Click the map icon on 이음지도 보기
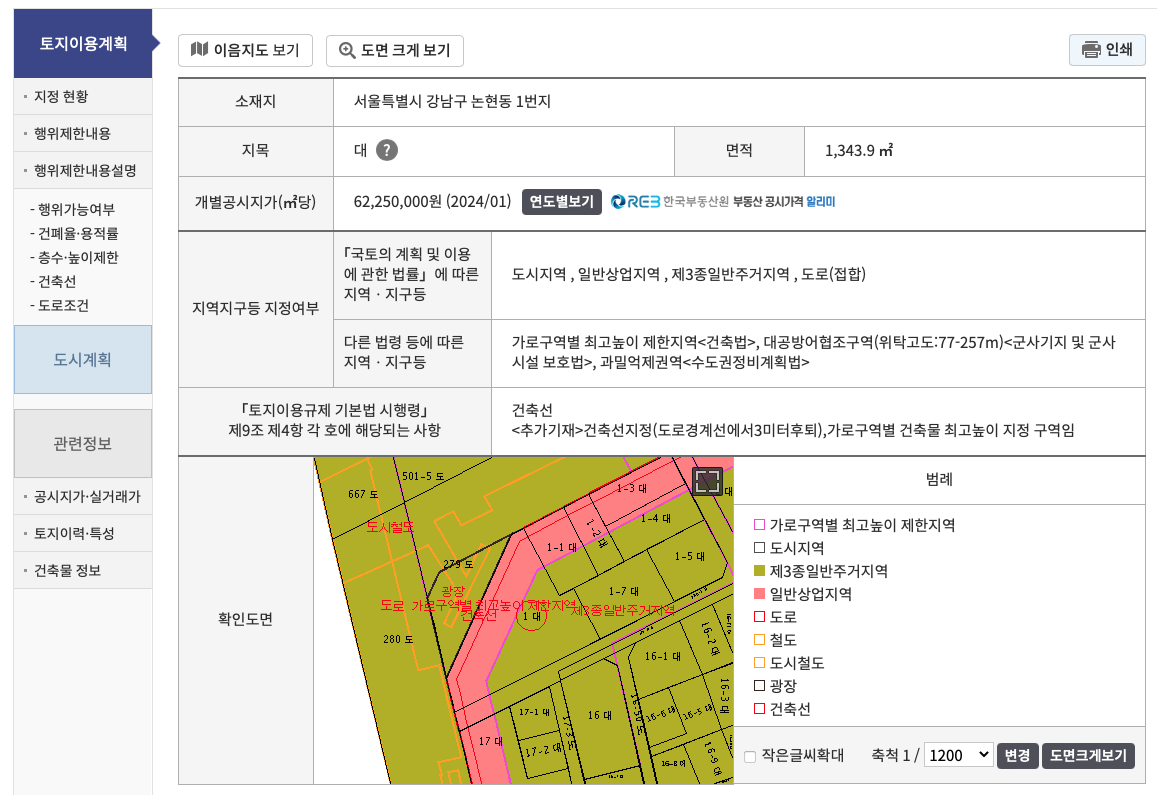 [197, 50]
